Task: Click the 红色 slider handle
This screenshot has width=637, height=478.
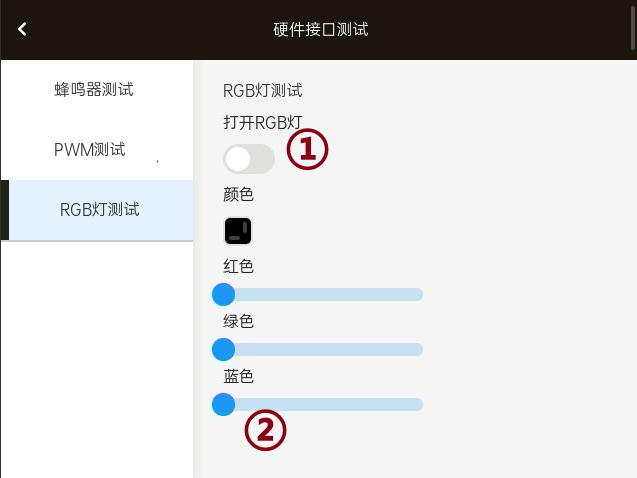Action: (x=223, y=294)
